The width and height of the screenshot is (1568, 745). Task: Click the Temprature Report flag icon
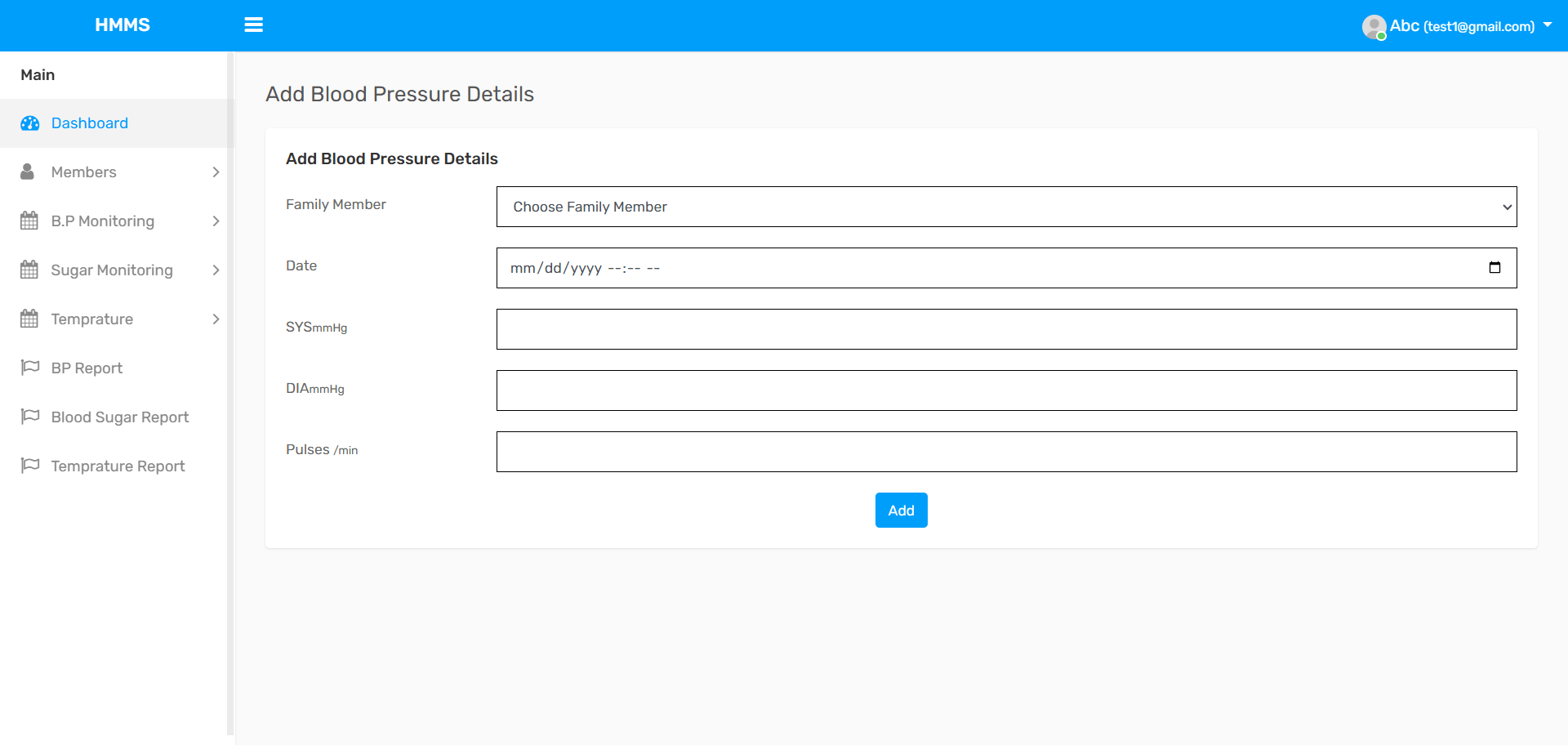pyautogui.click(x=29, y=466)
